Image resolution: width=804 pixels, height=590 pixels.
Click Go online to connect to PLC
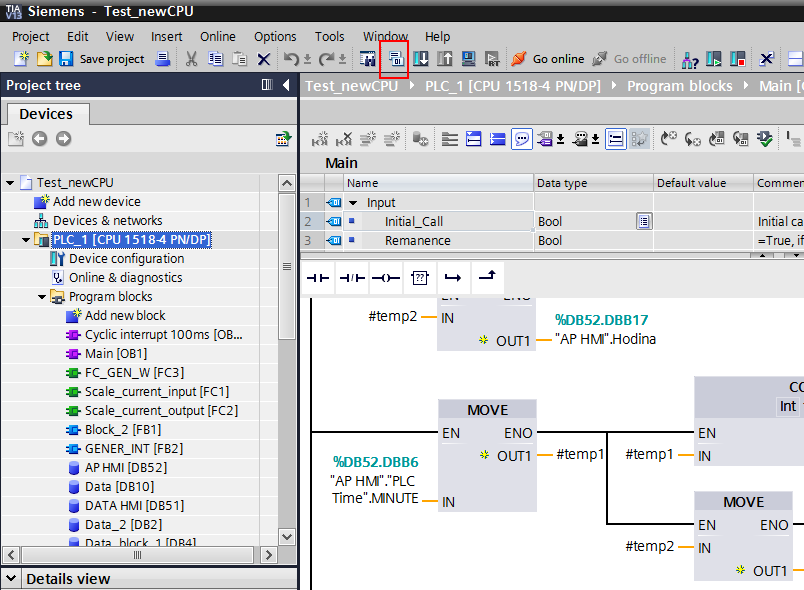pos(548,59)
